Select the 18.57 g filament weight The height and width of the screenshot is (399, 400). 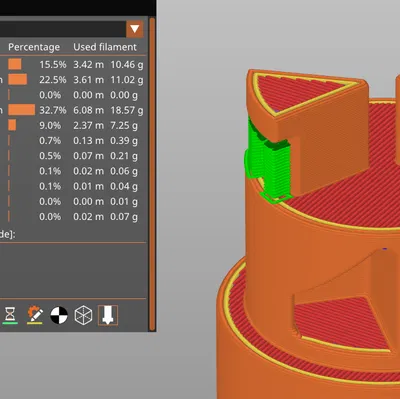pyautogui.click(x=127, y=110)
